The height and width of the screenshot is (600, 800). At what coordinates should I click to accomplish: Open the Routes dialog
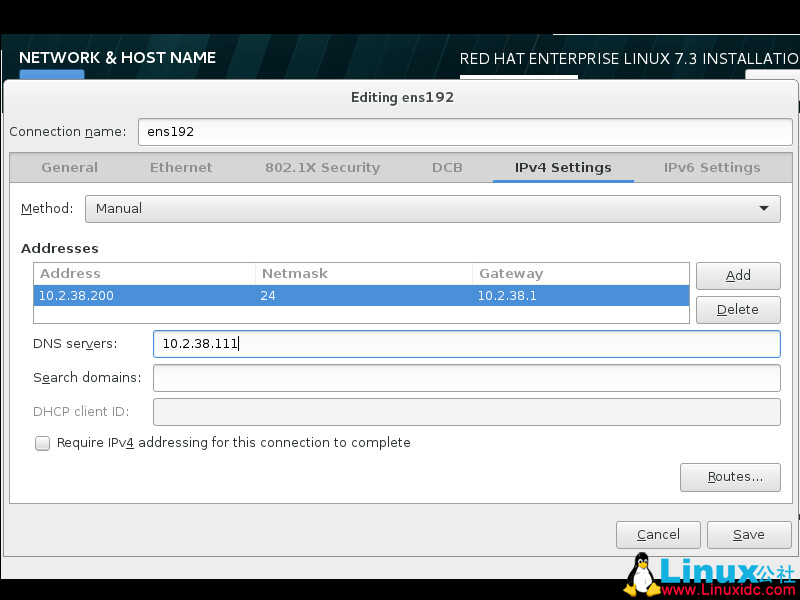tap(730, 477)
